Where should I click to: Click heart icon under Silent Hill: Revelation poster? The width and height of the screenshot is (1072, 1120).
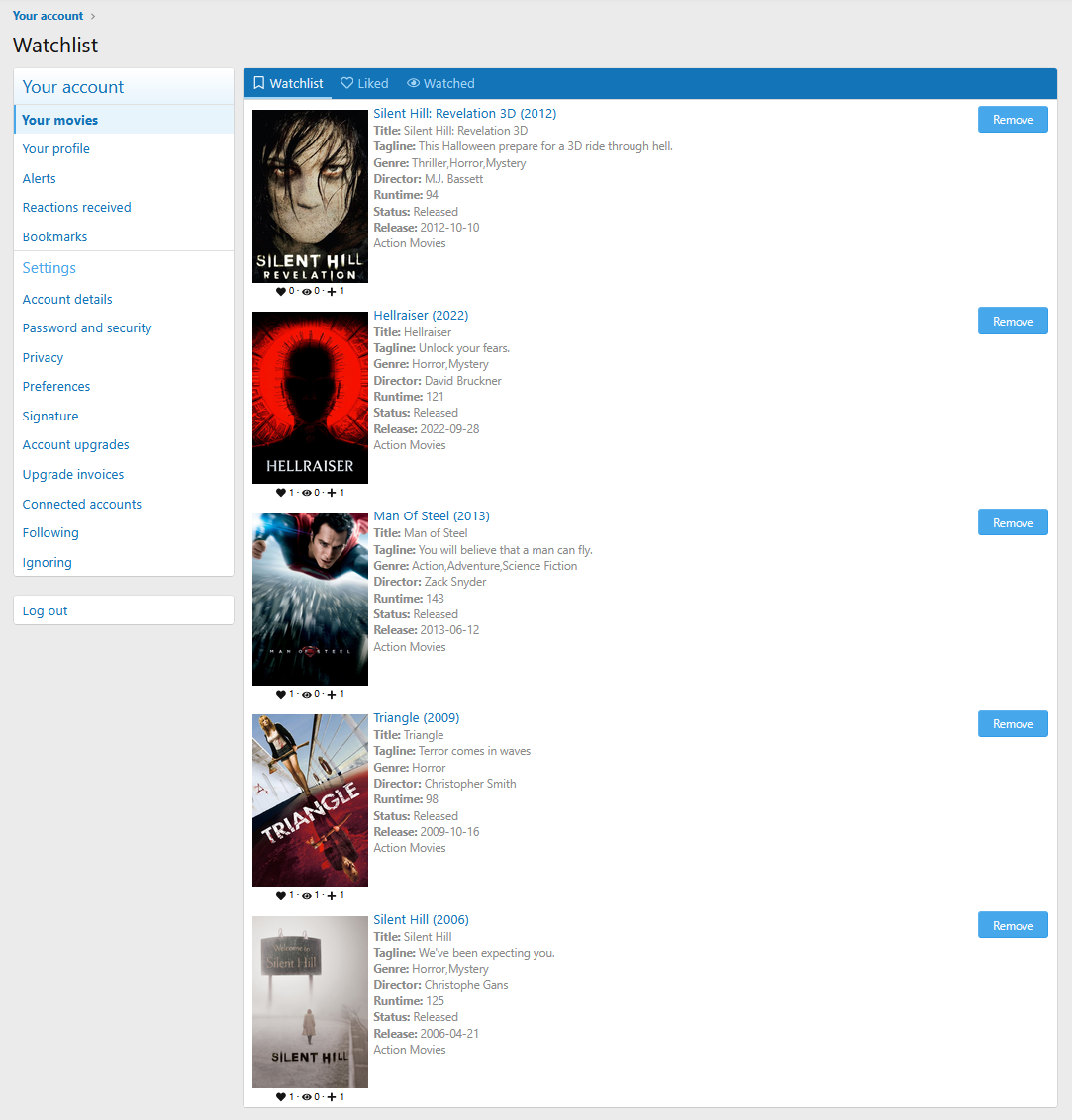(281, 292)
